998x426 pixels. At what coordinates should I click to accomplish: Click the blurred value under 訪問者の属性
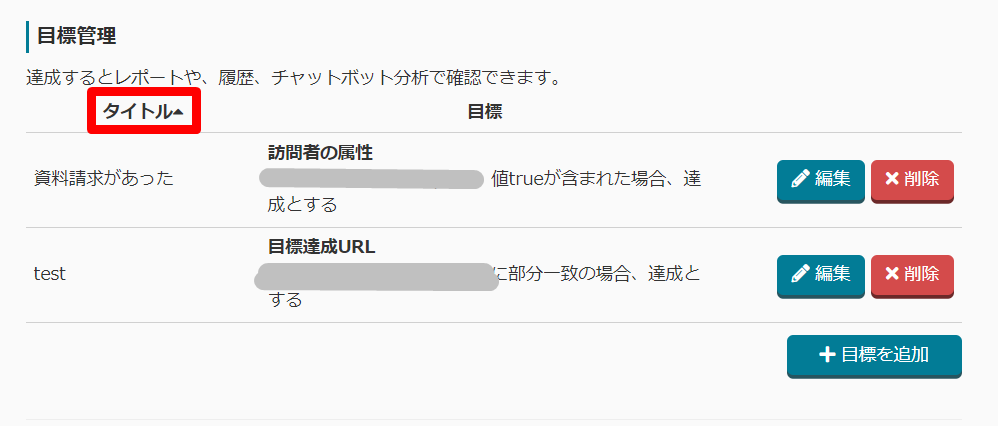coord(371,180)
